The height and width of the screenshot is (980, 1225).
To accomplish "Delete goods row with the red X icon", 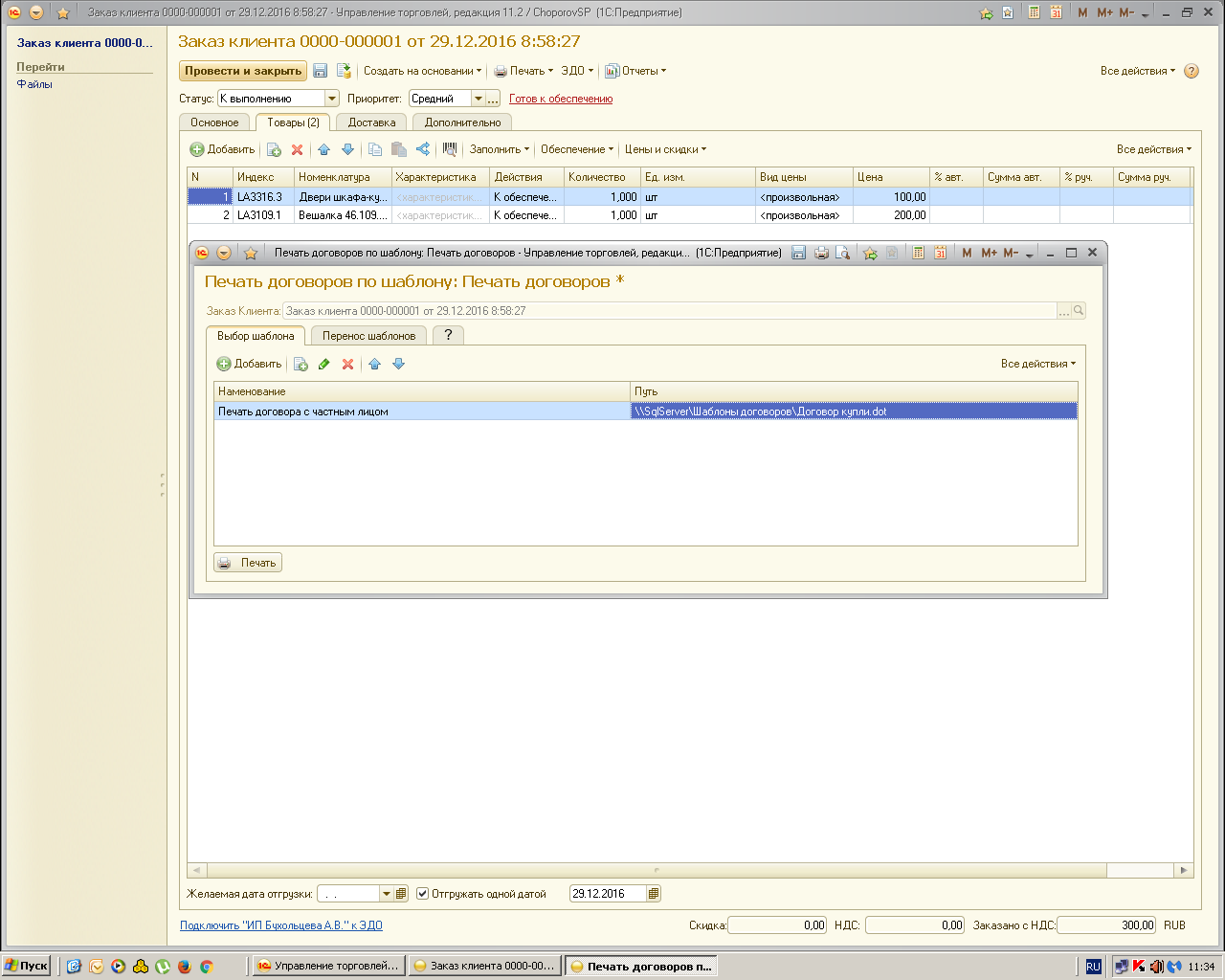I will (x=298, y=149).
